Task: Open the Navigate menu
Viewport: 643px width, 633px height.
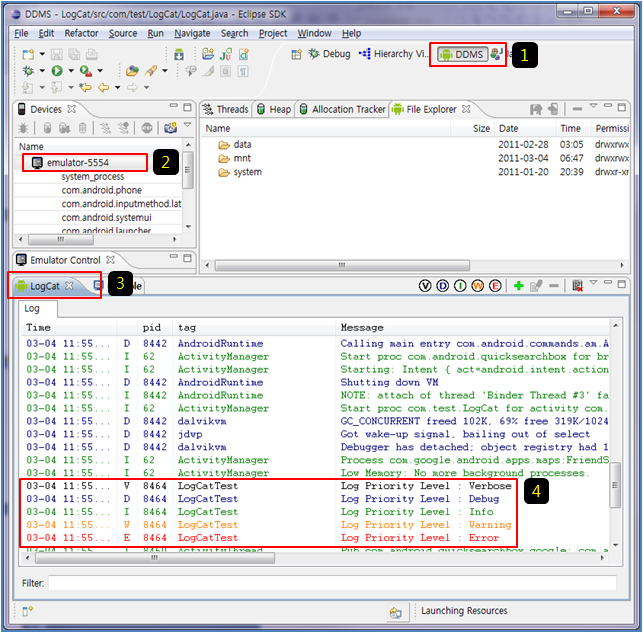Action: point(192,33)
